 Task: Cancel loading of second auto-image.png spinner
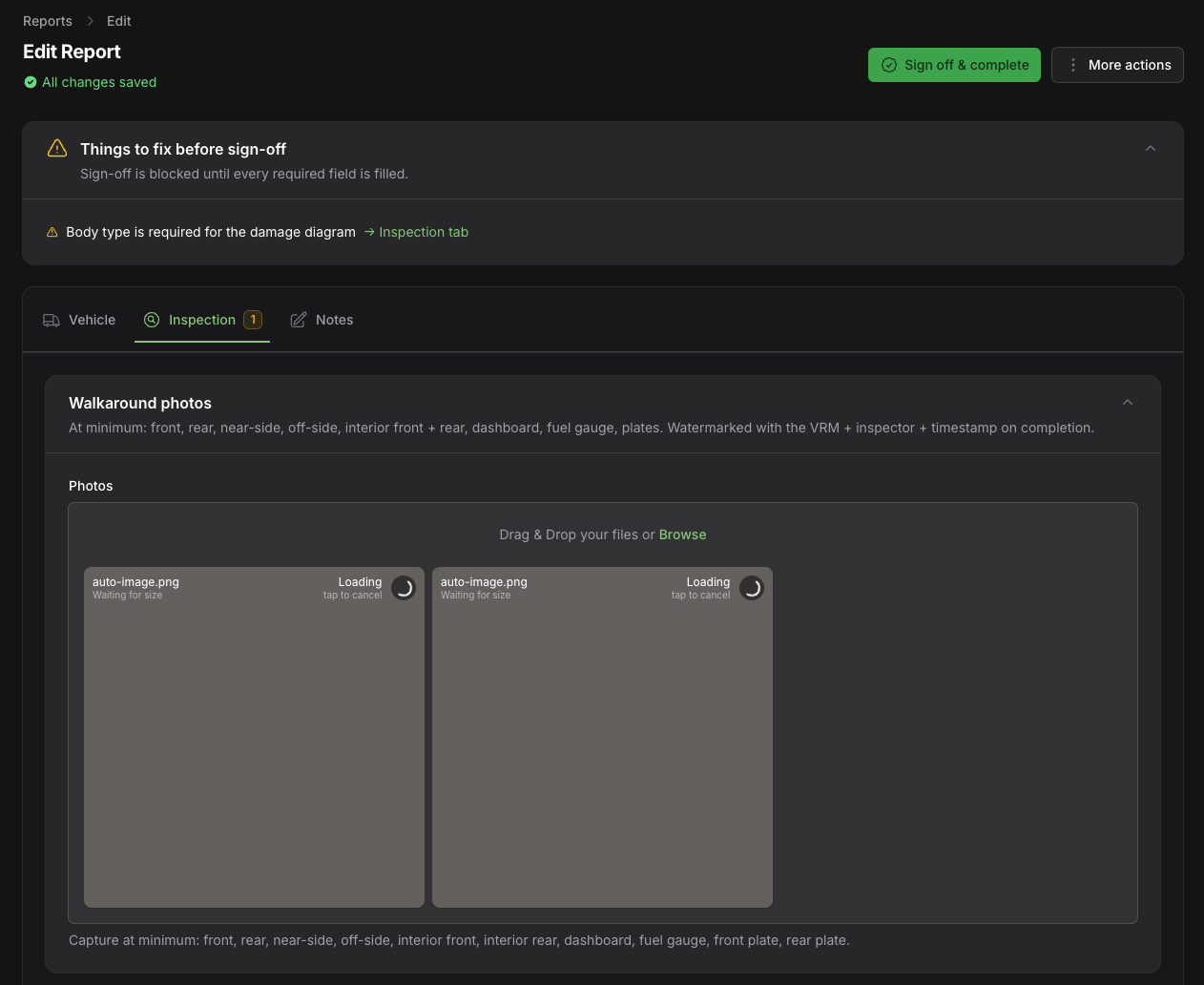point(752,588)
